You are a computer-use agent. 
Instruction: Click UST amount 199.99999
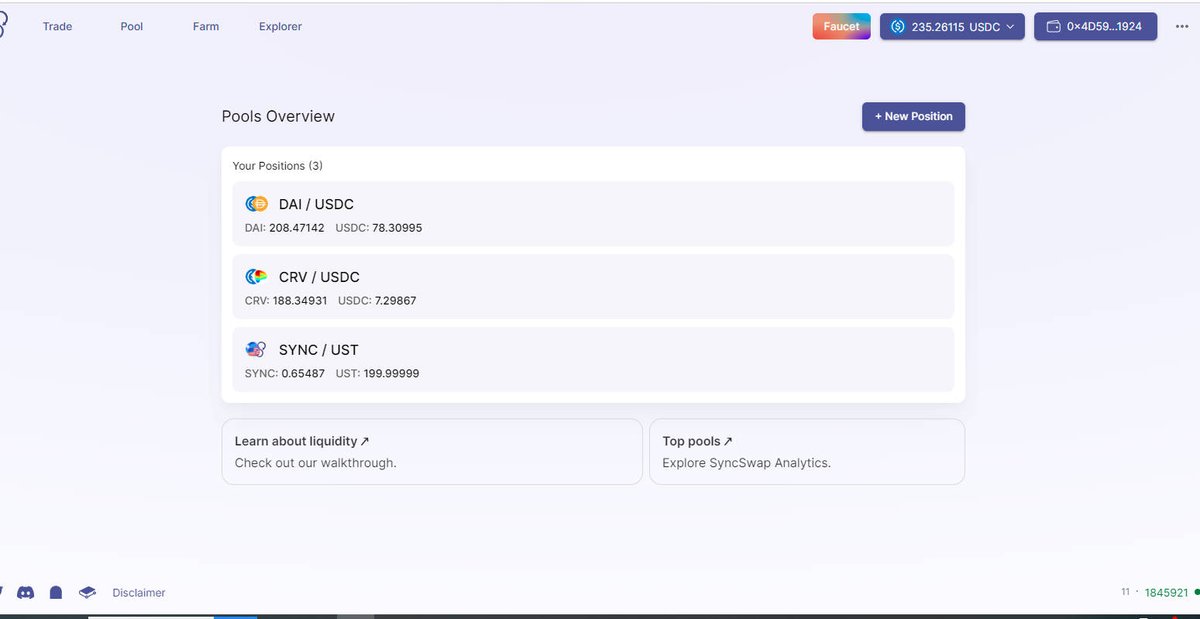click(x=391, y=374)
